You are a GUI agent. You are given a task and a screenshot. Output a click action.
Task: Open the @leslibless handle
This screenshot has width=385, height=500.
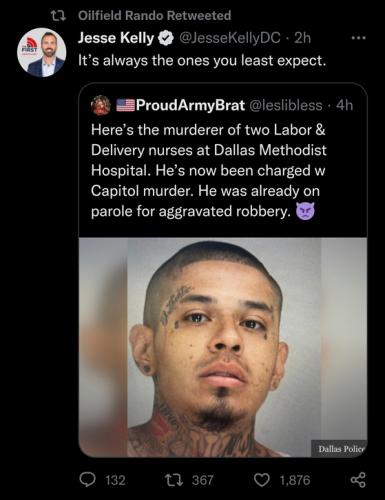pos(286,105)
